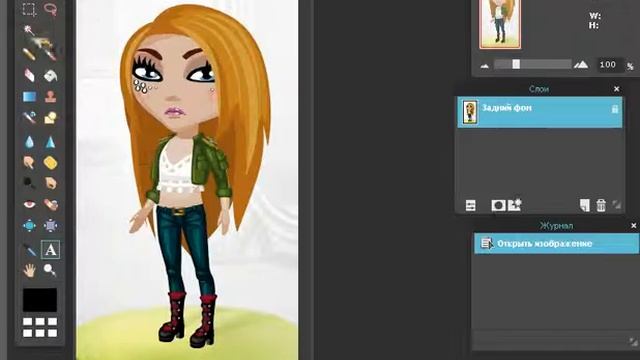This screenshot has height=360, width=640.
Task: Select the Dodge tool
Action: click(x=29, y=183)
